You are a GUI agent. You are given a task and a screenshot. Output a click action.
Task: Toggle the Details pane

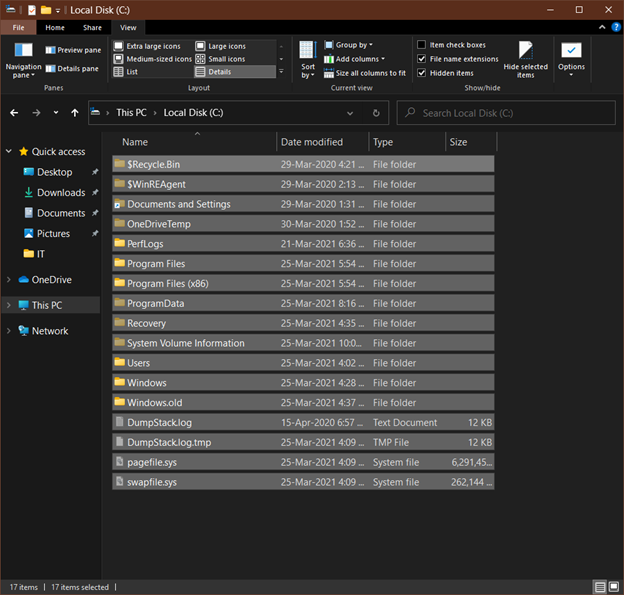72,69
